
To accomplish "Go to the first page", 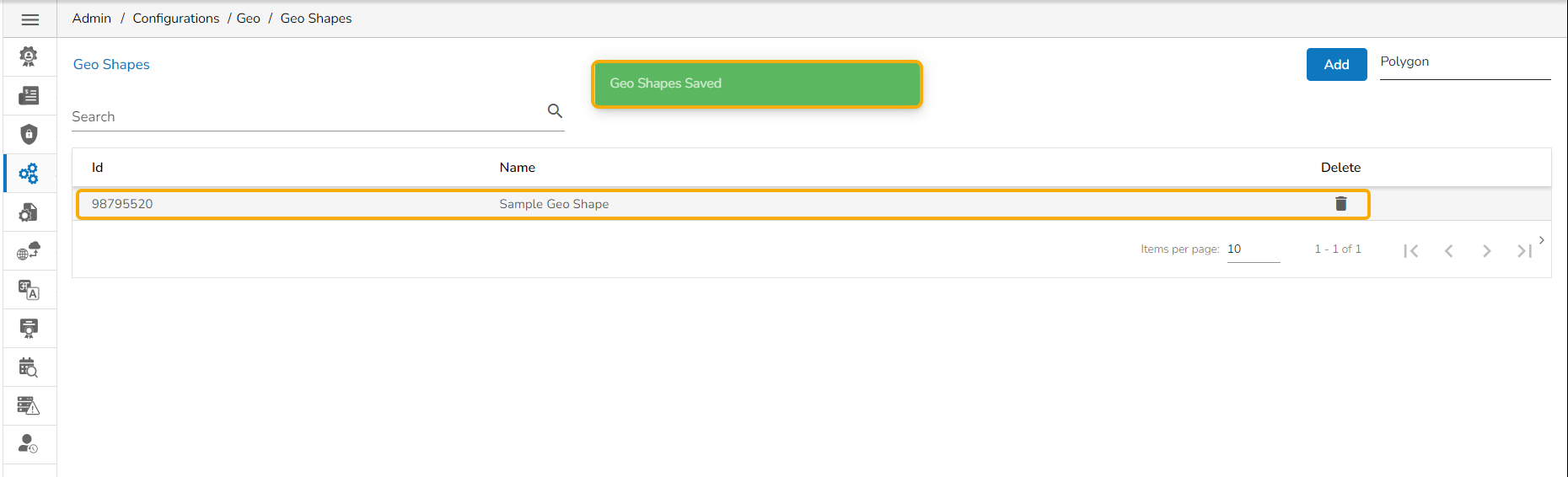I will pyautogui.click(x=1411, y=250).
